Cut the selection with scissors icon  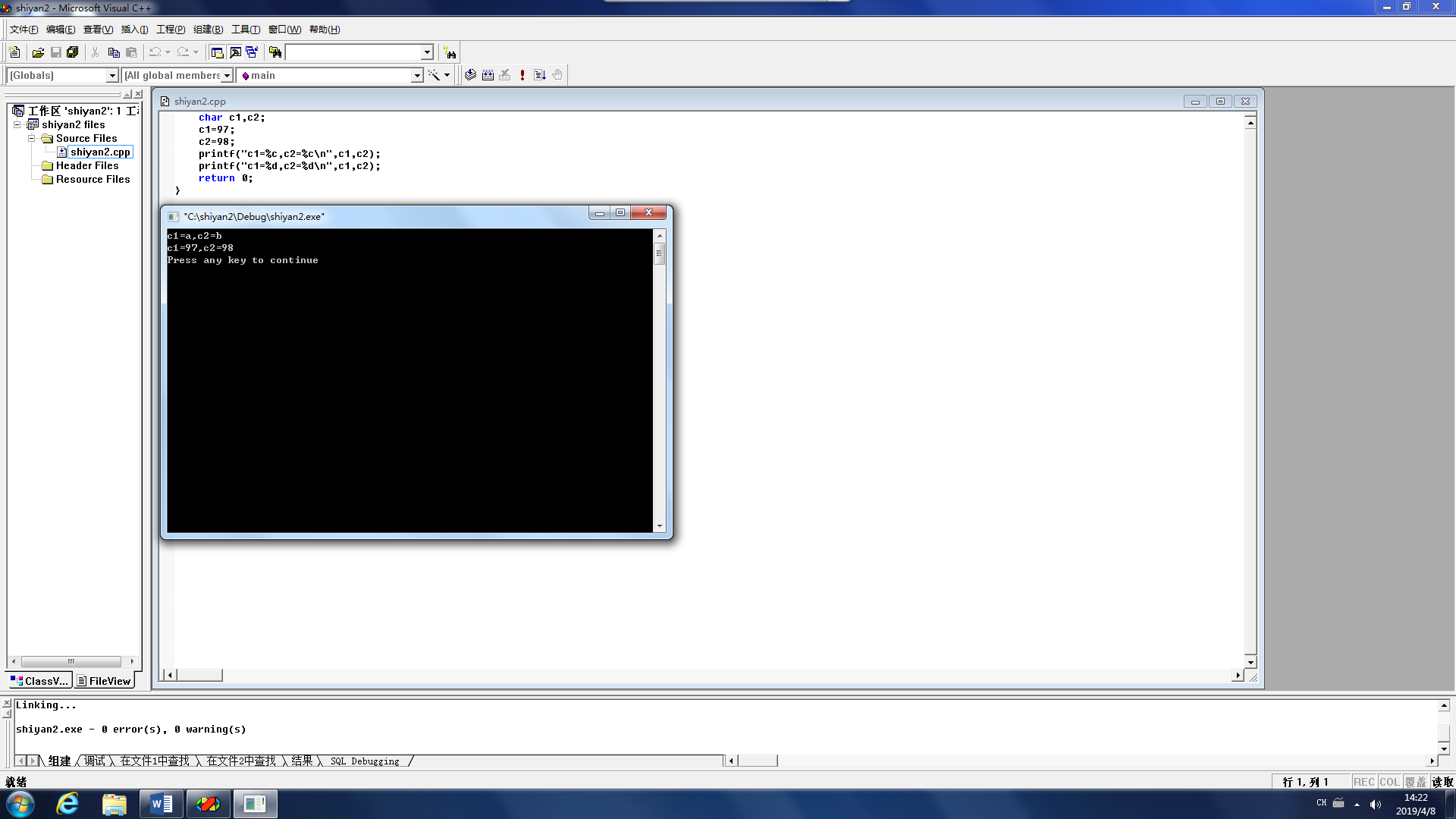pos(96,52)
